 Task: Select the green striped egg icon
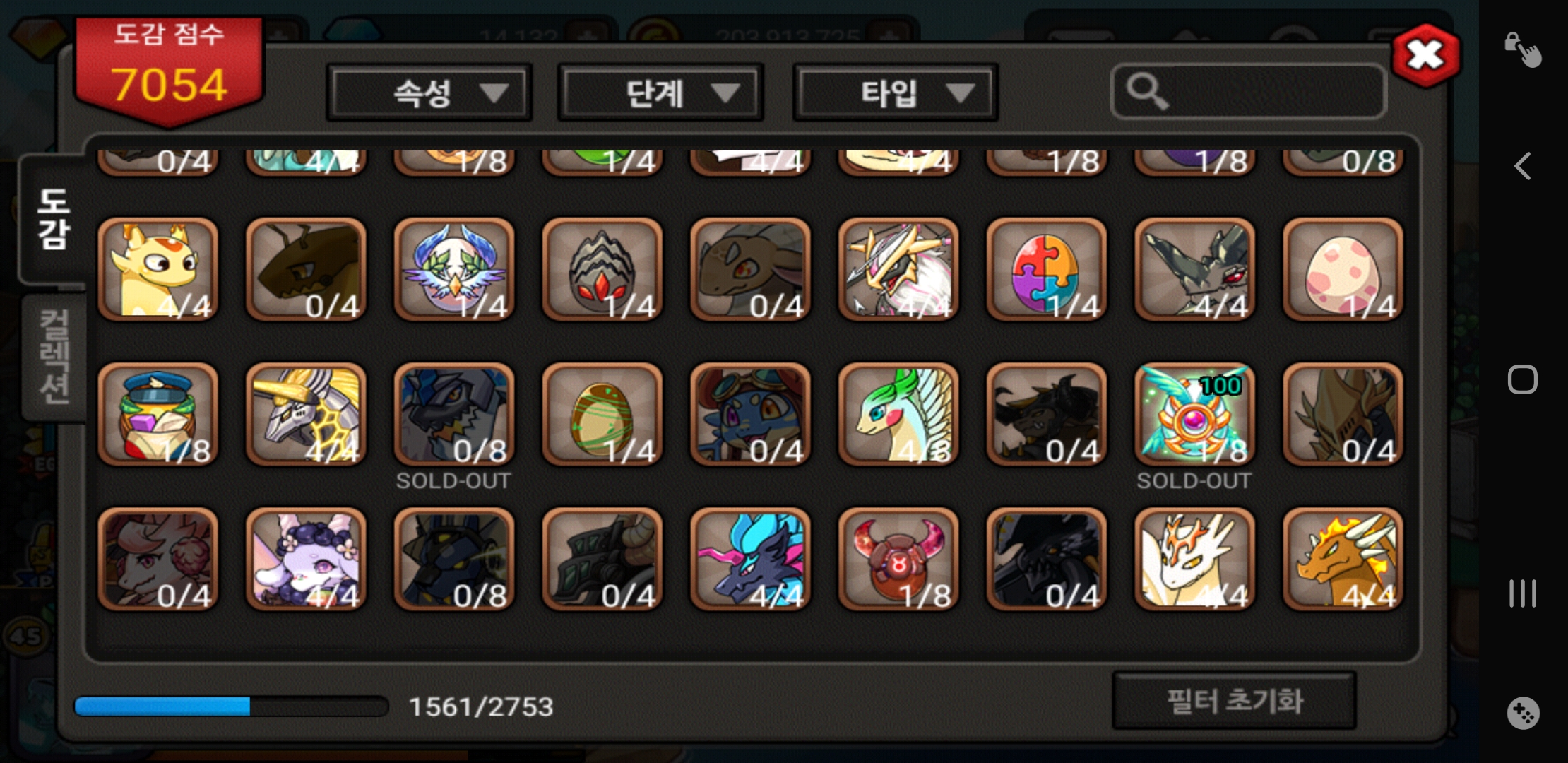pyautogui.click(x=602, y=415)
